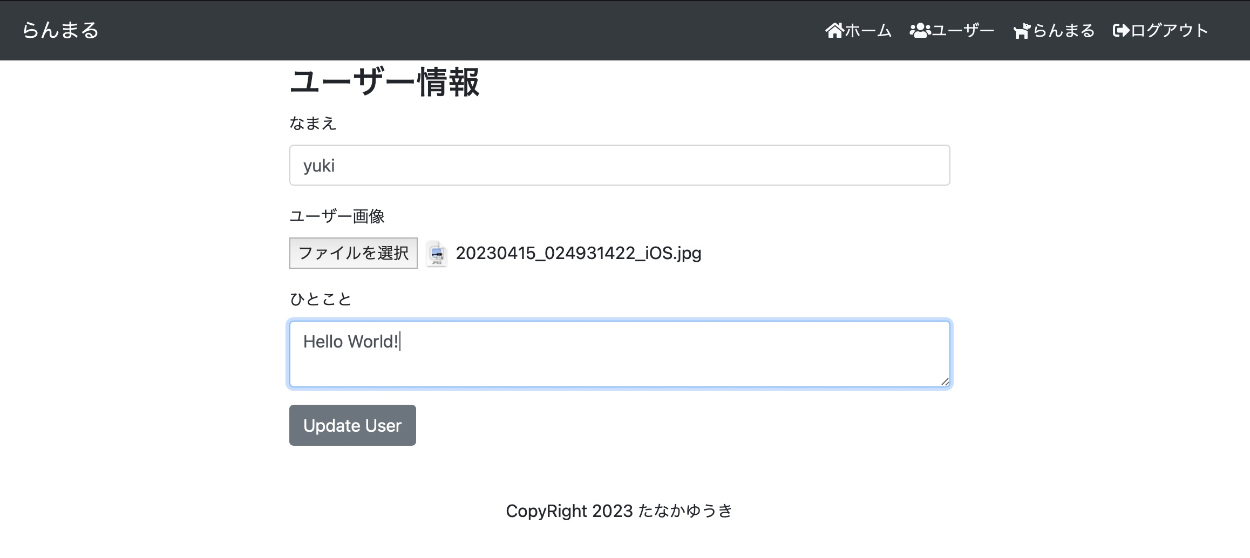Click the dog icon in navbar

click(1021, 31)
